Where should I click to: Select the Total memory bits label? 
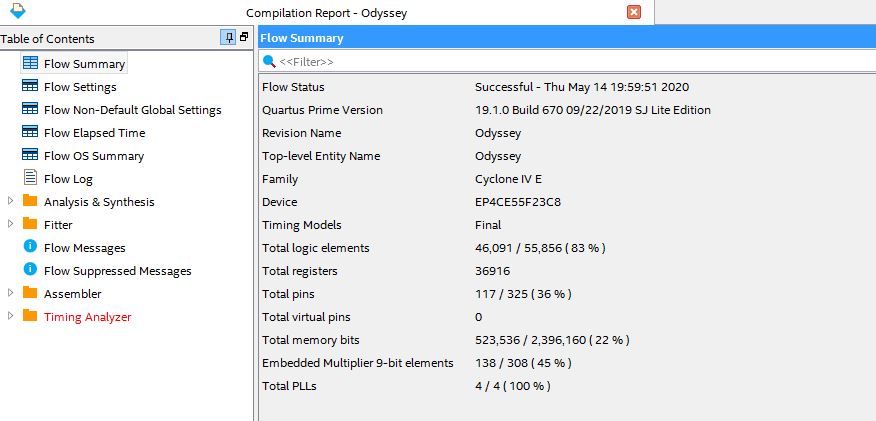point(311,339)
